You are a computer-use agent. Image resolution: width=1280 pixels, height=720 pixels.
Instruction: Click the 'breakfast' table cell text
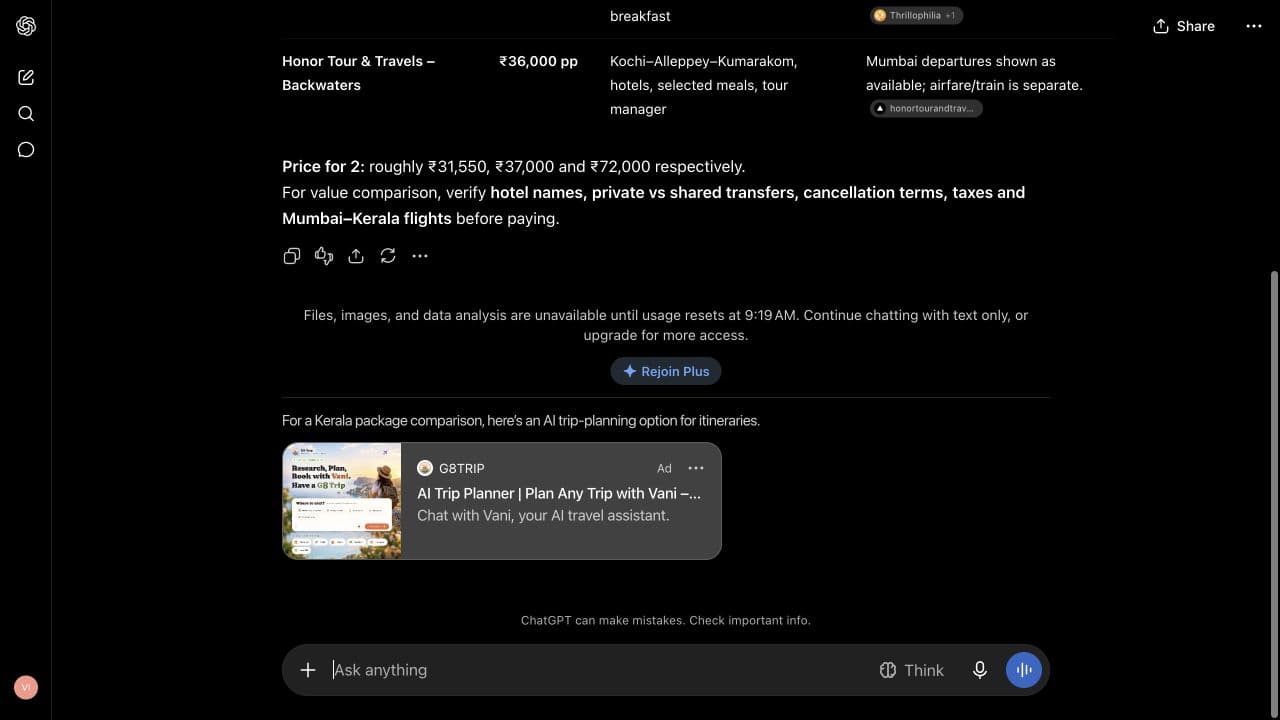[x=640, y=16]
